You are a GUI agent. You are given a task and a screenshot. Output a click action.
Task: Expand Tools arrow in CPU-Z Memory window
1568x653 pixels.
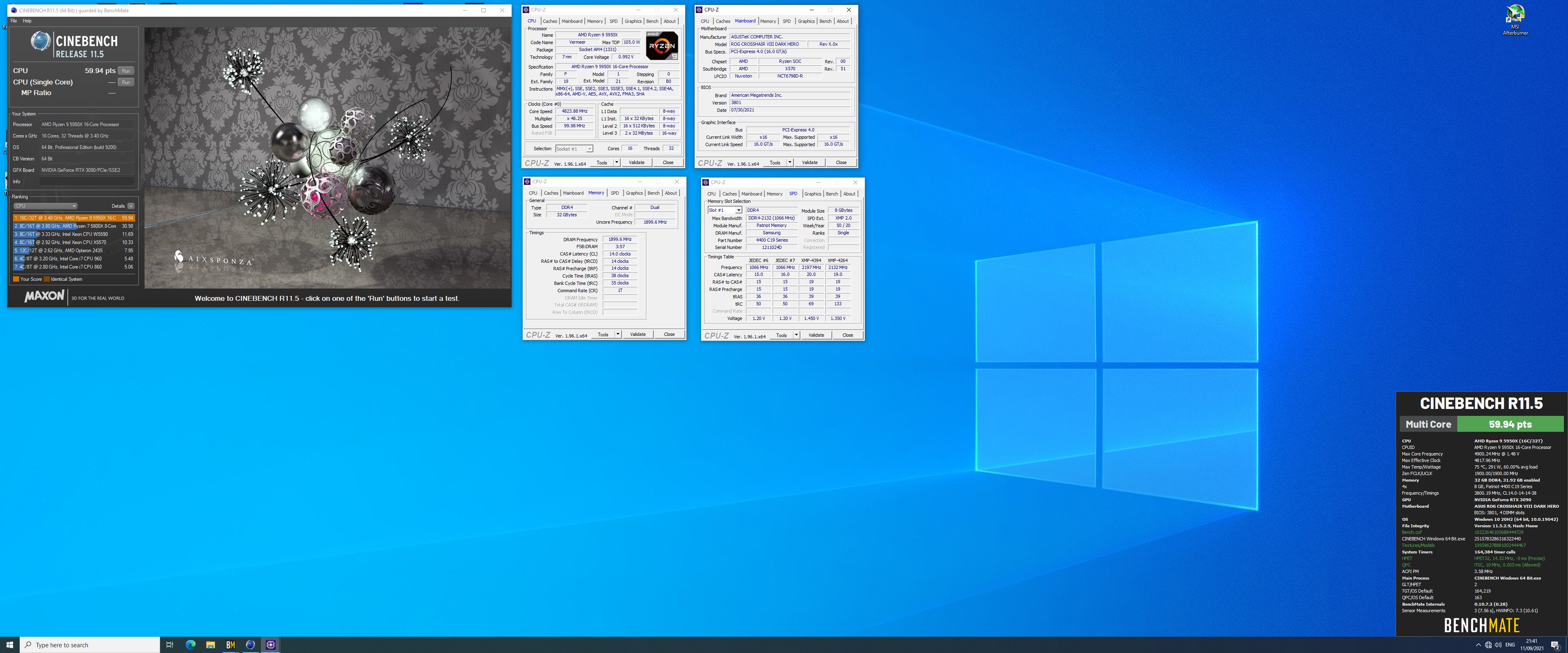(618, 334)
